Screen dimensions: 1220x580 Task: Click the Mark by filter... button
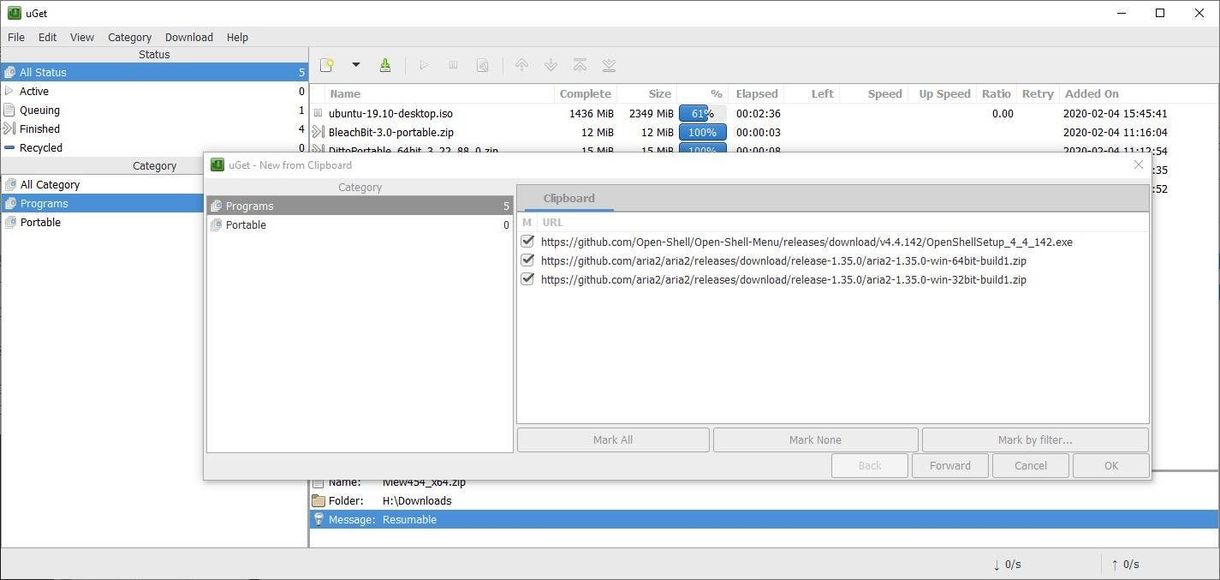[1035, 440]
